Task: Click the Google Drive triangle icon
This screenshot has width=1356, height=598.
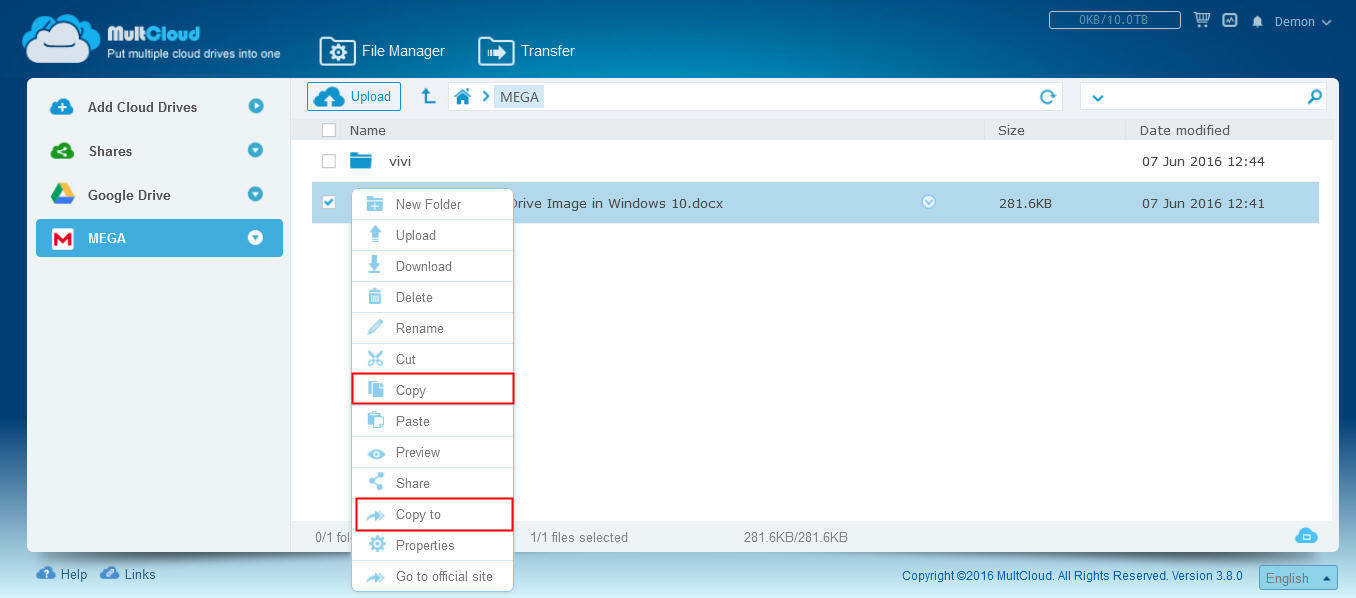Action: (x=62, y=194)
